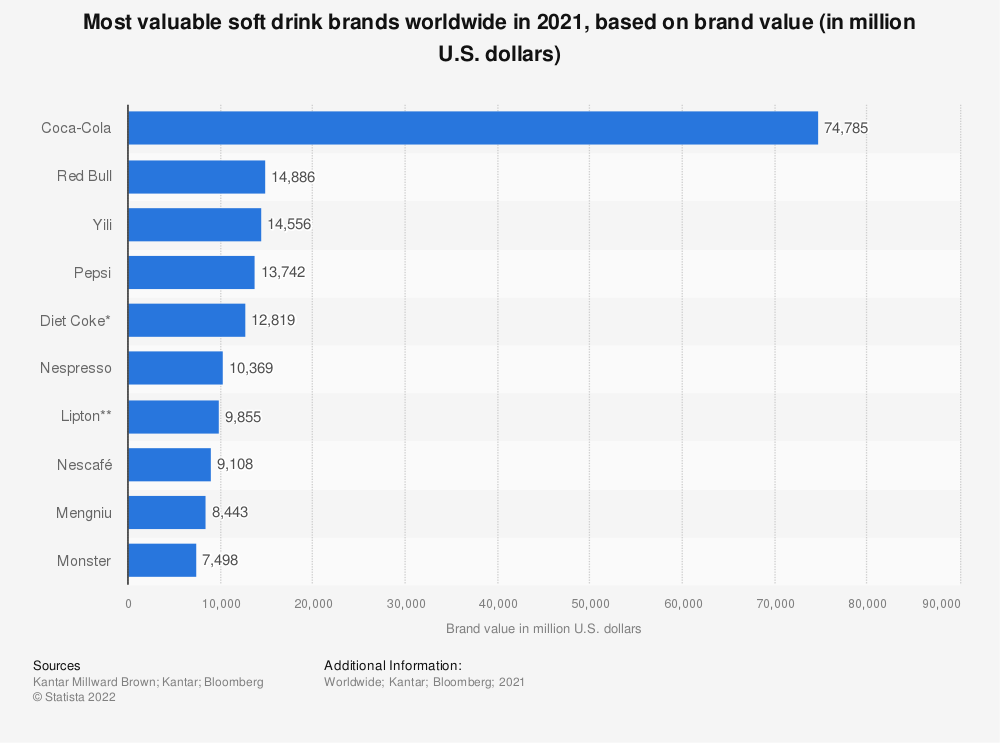Click the Sources heading
This screenshot has height=743, width=1000.
point(57,665)
